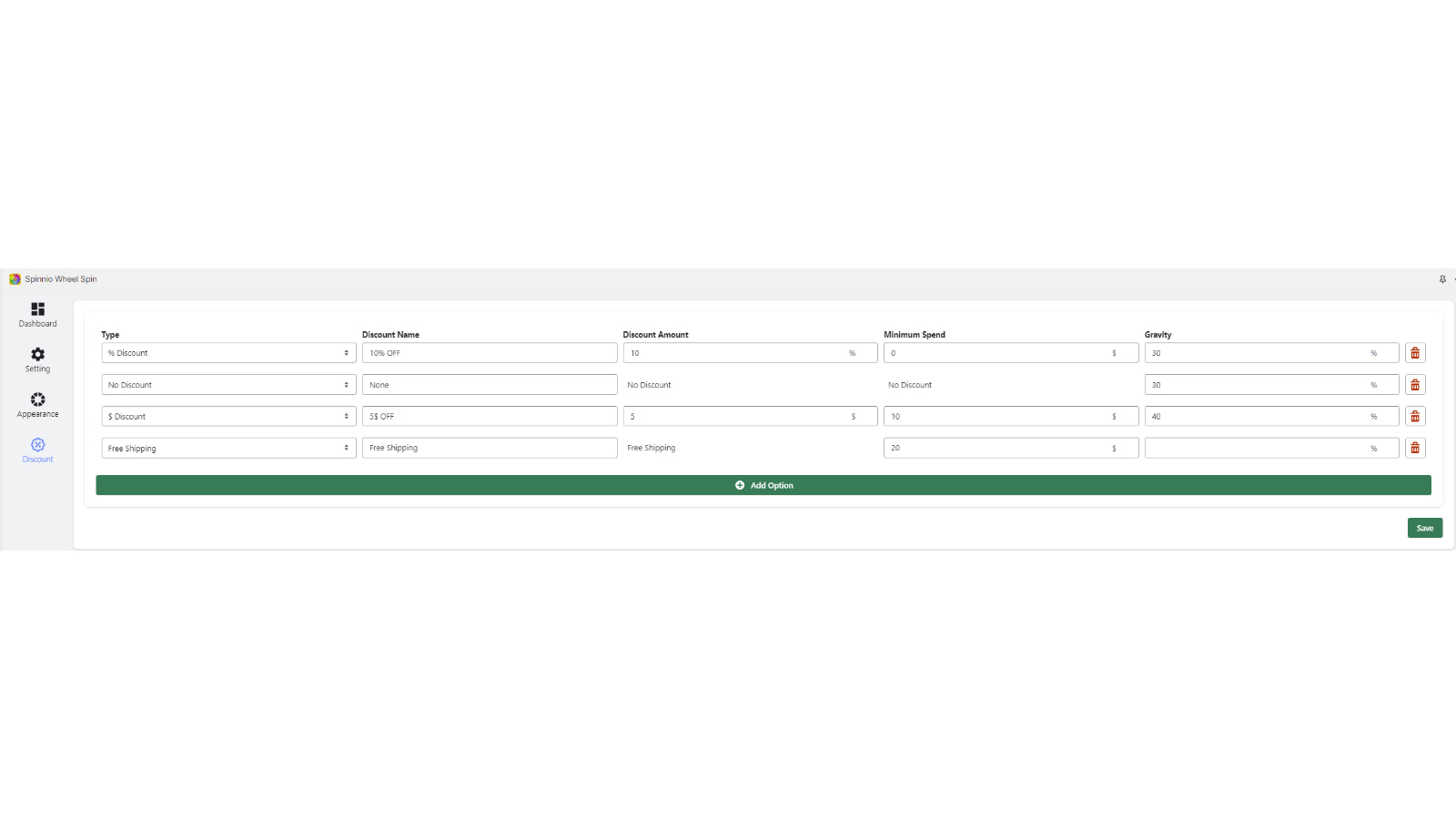Image resolution: width=1456 pixels, height=819 pixels.
Task: Open the No Discount type dropdown
Action: 228,385
